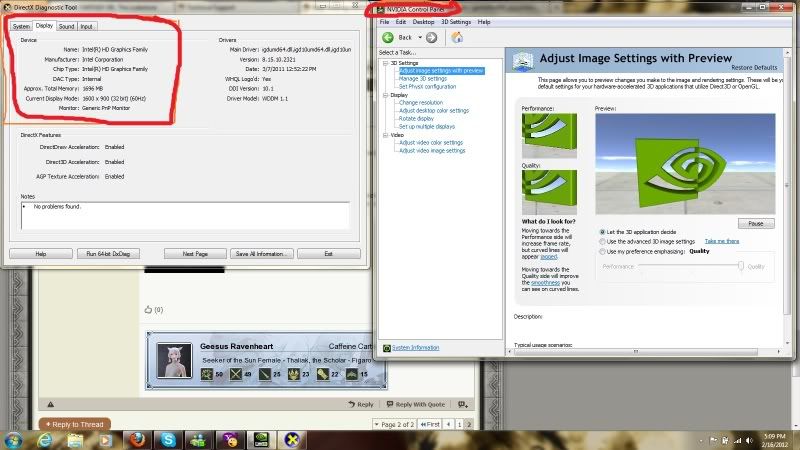Open Skype from the taskbar
Viewport: 800px width, 450px height.
[x=168, y=440]
